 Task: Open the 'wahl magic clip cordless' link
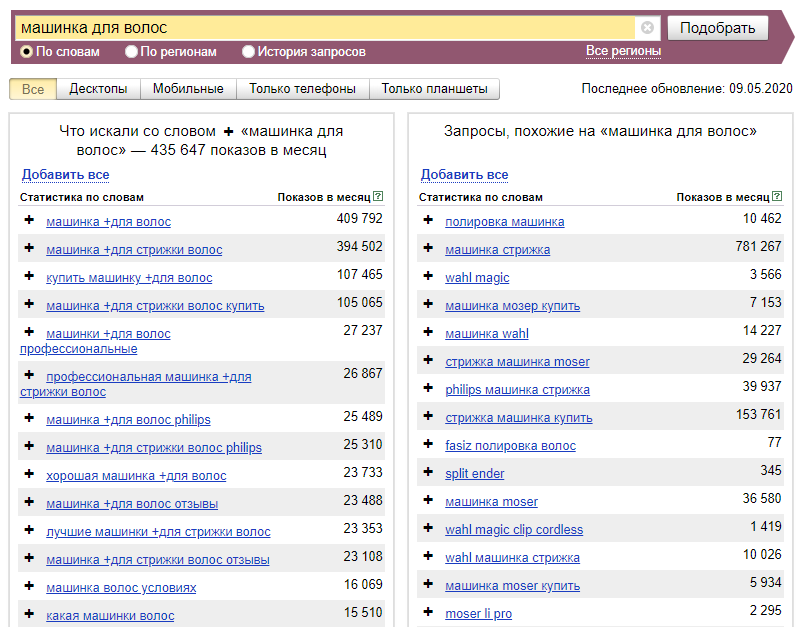click(514, 530)
